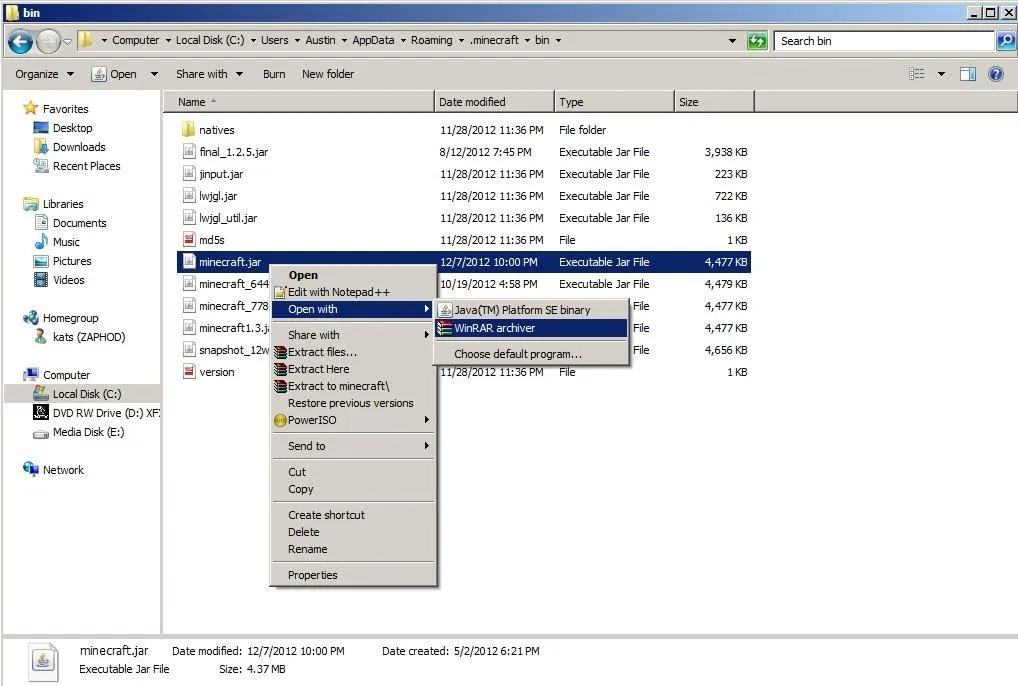Select Copy in the context menu
Screen dimensions: 1018x686
(x=353, y=489)
